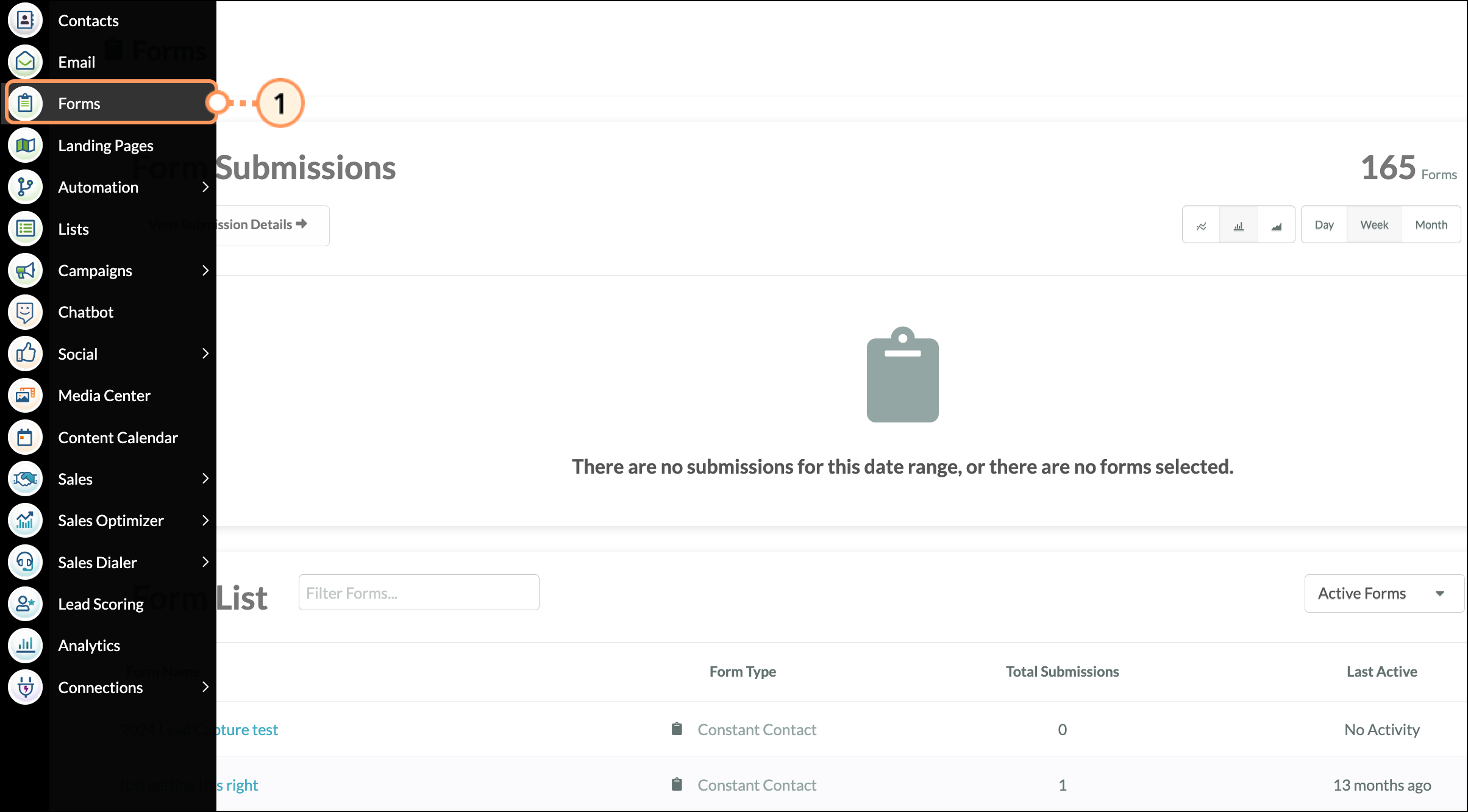Open the Active Forms dropdown
Screen dimensions: 1468x812
tap(1383, 593)
